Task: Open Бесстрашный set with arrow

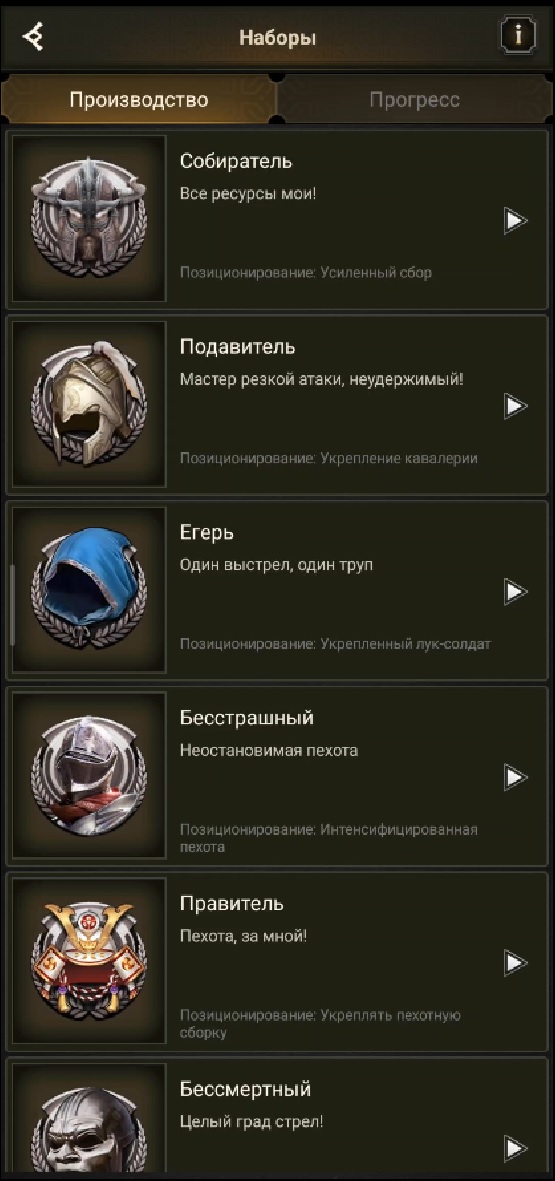Action: click(515, 777)
